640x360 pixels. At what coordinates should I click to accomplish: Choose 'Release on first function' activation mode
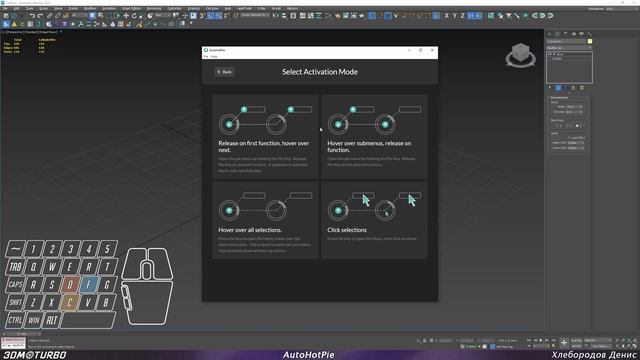click(265, 137)
